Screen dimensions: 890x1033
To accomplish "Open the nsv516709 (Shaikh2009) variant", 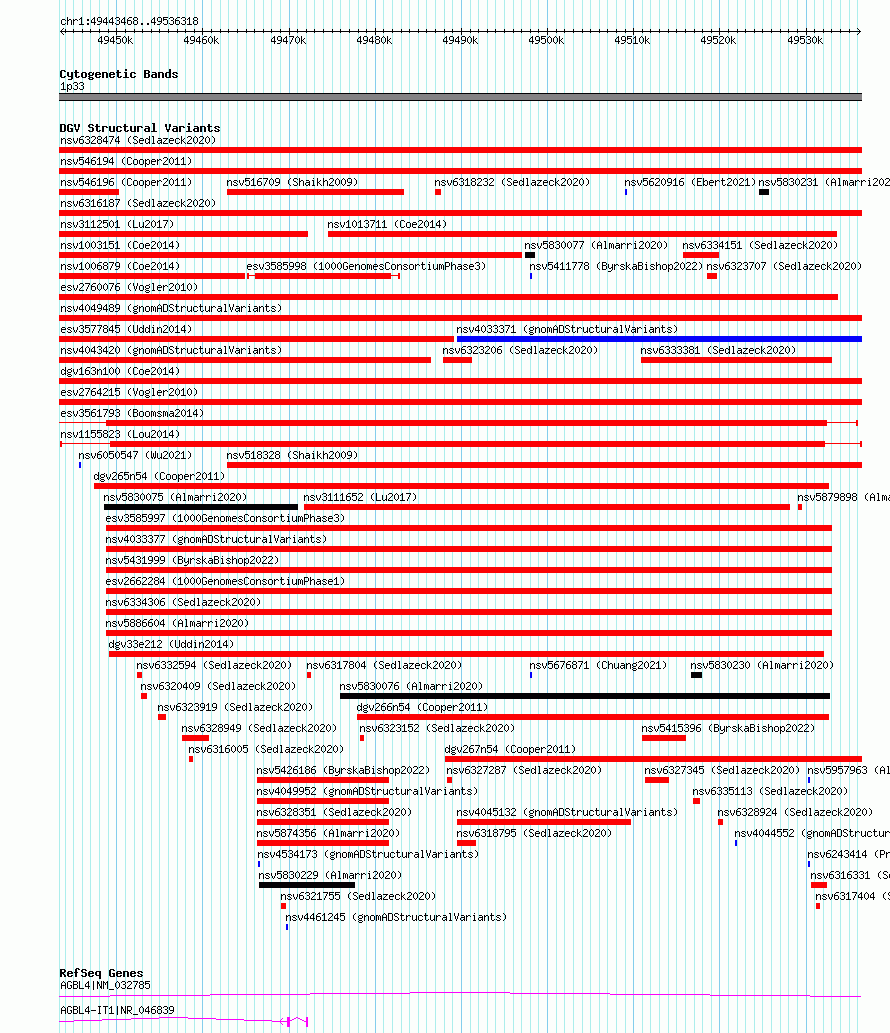I will 315,192.
